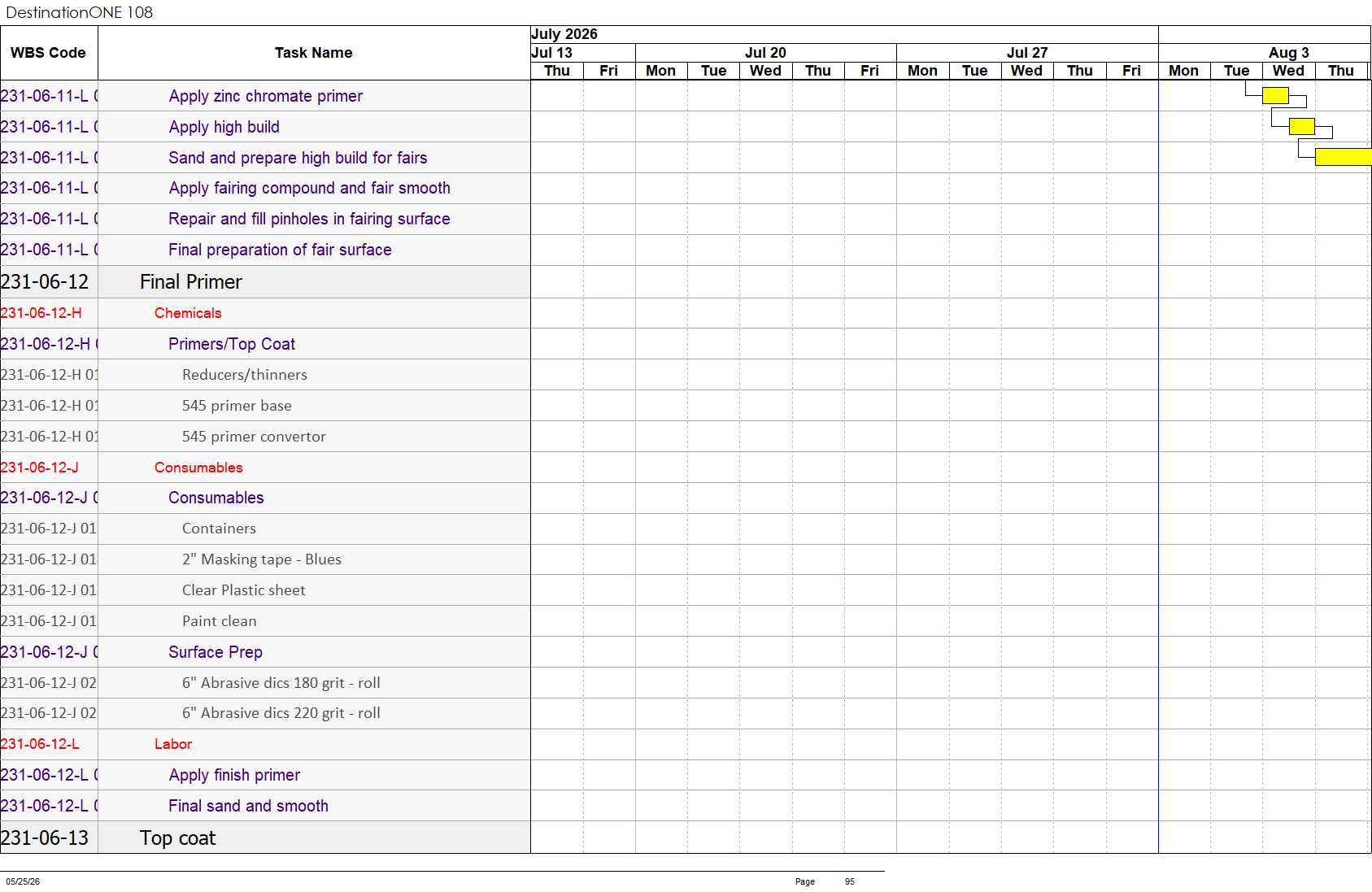
Task: Select Sand and prepare high build for fairs
Action: point(298,158)
